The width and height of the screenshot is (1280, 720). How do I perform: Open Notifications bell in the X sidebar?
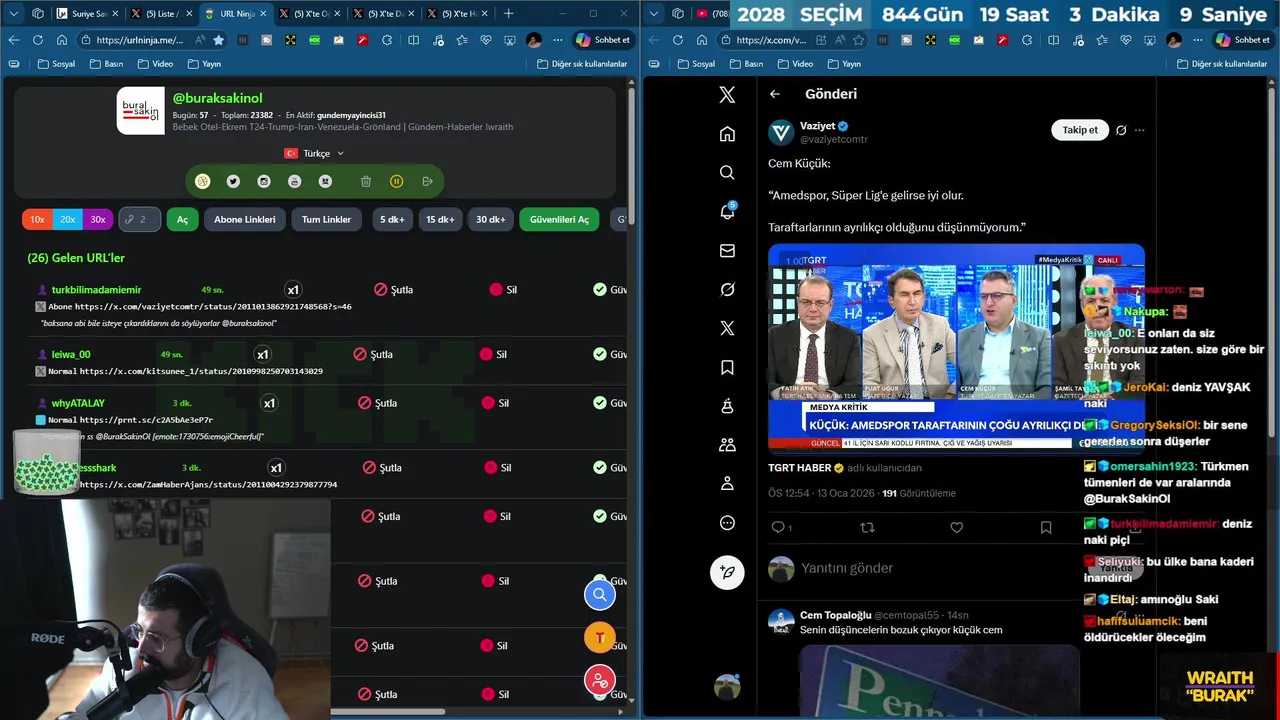pyautogui.click(x=727, y=211)
